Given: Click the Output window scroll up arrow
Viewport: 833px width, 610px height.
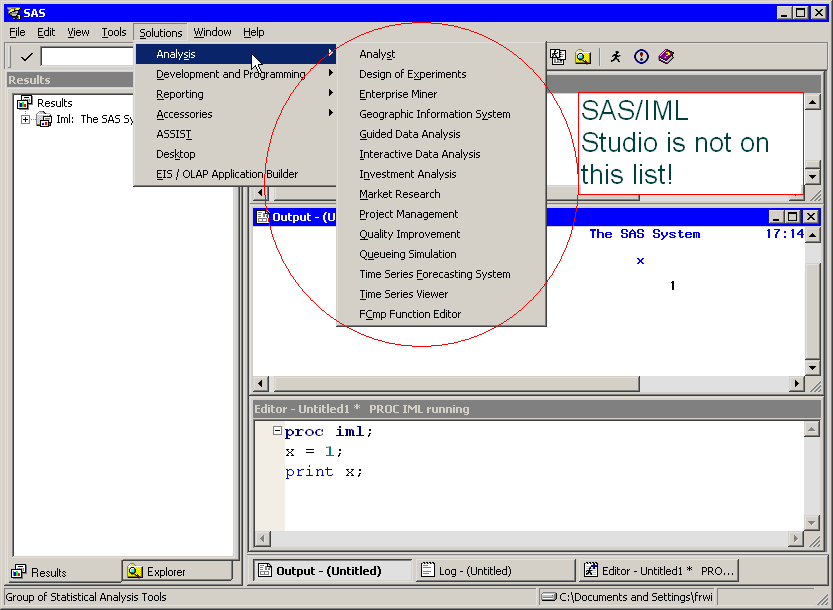Looking at the screenshot, I should (x=812, y=234).
